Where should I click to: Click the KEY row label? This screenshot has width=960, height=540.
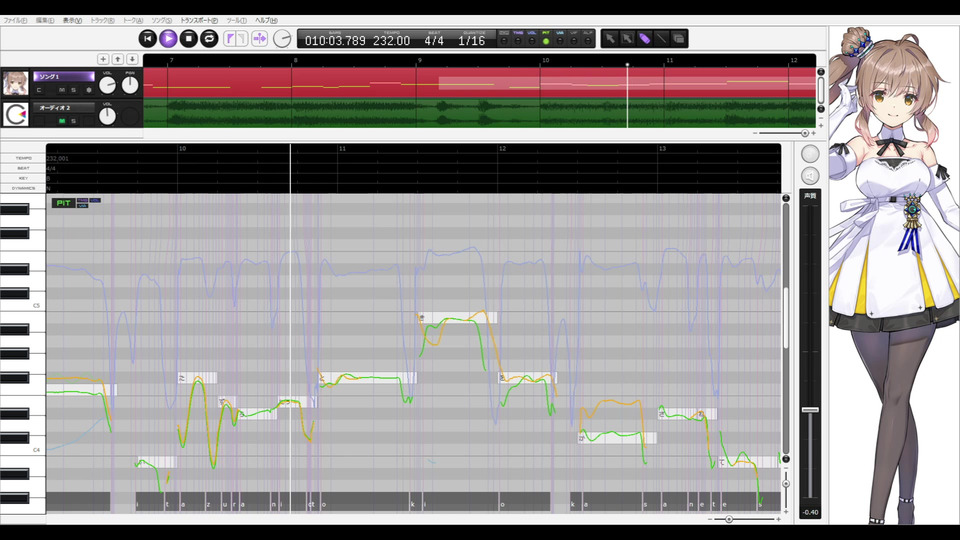click(23, 178)
